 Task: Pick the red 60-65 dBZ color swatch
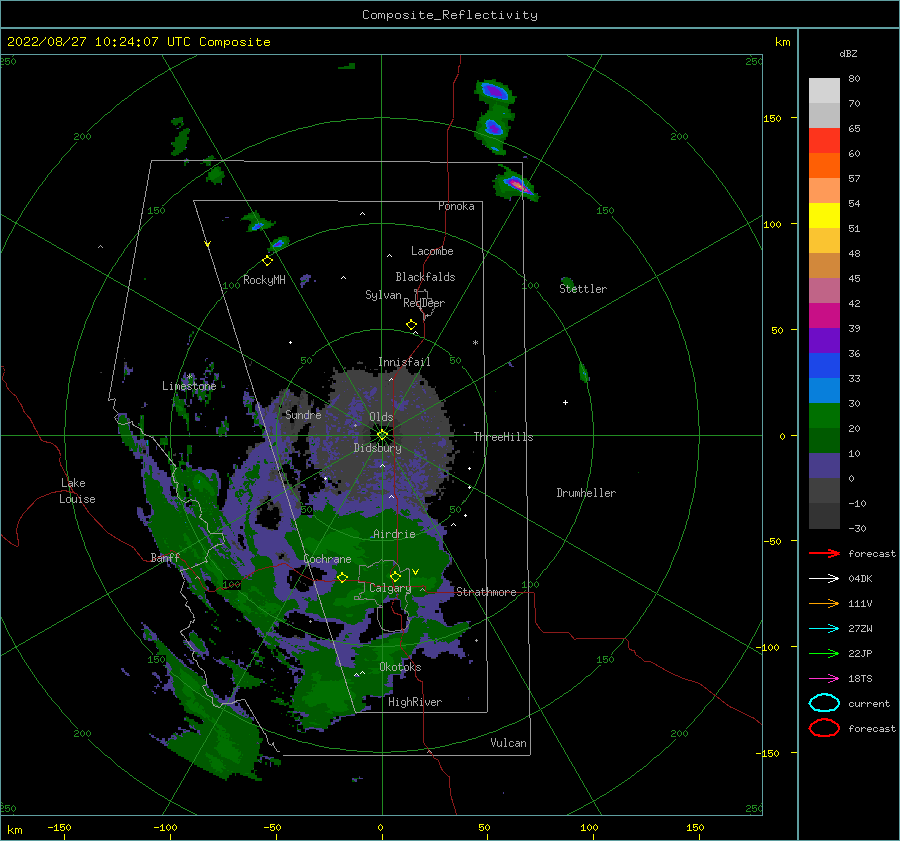click(824, 141)
